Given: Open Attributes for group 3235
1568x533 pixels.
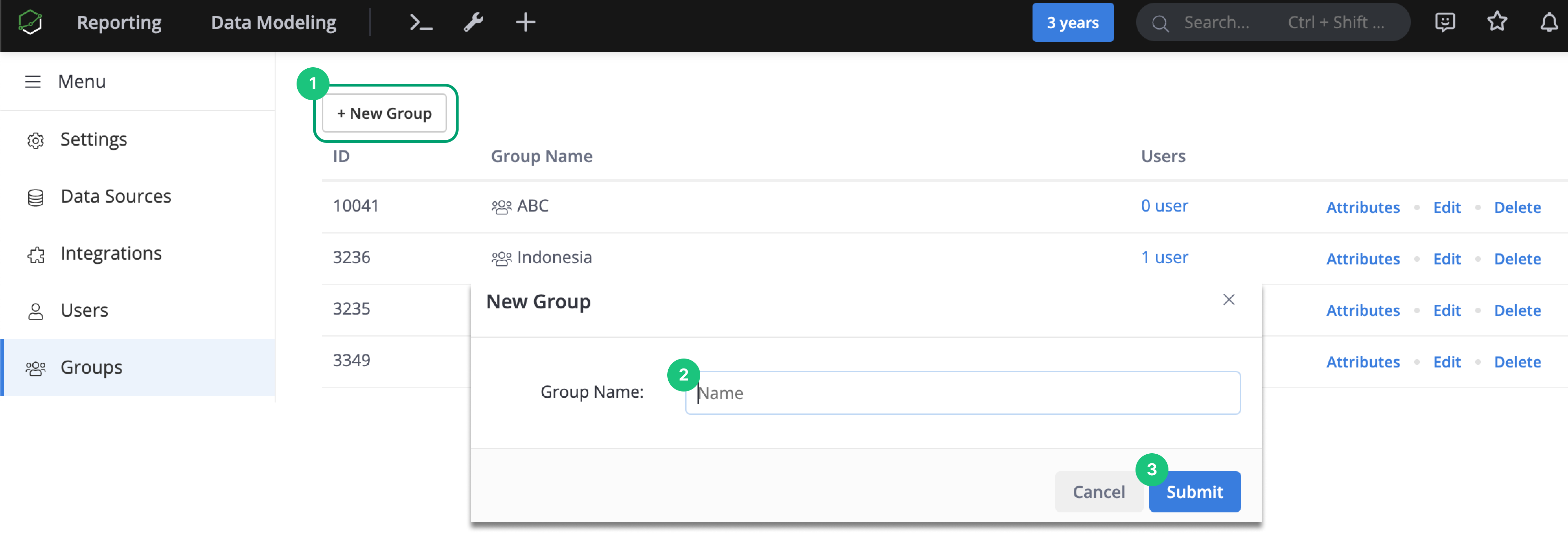Looking at the screenshot, I should point(1363,311).
